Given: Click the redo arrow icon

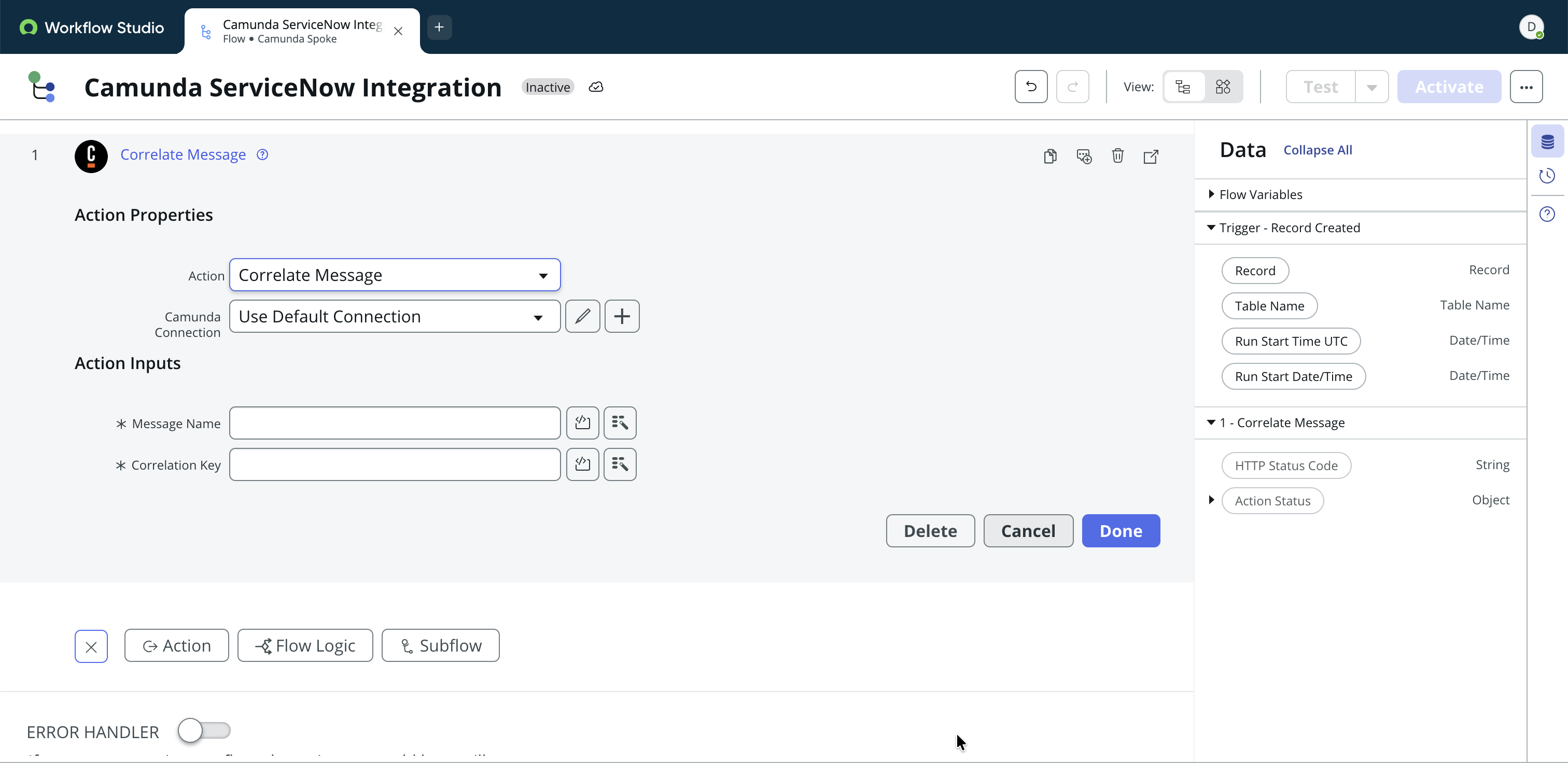Looking at the screenshot, I should point(1072,87).
